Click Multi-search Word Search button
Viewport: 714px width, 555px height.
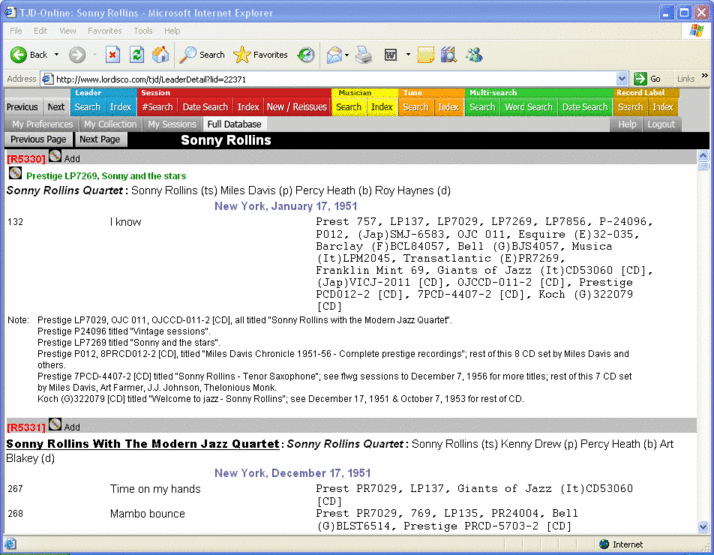[528, 107]
